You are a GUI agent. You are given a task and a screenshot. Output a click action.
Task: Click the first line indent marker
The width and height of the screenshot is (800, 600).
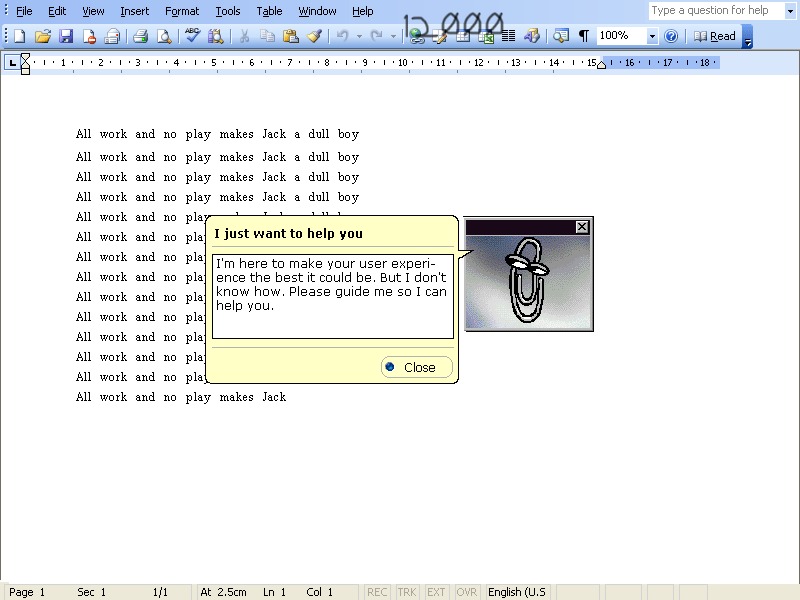[x=25, y=56]
